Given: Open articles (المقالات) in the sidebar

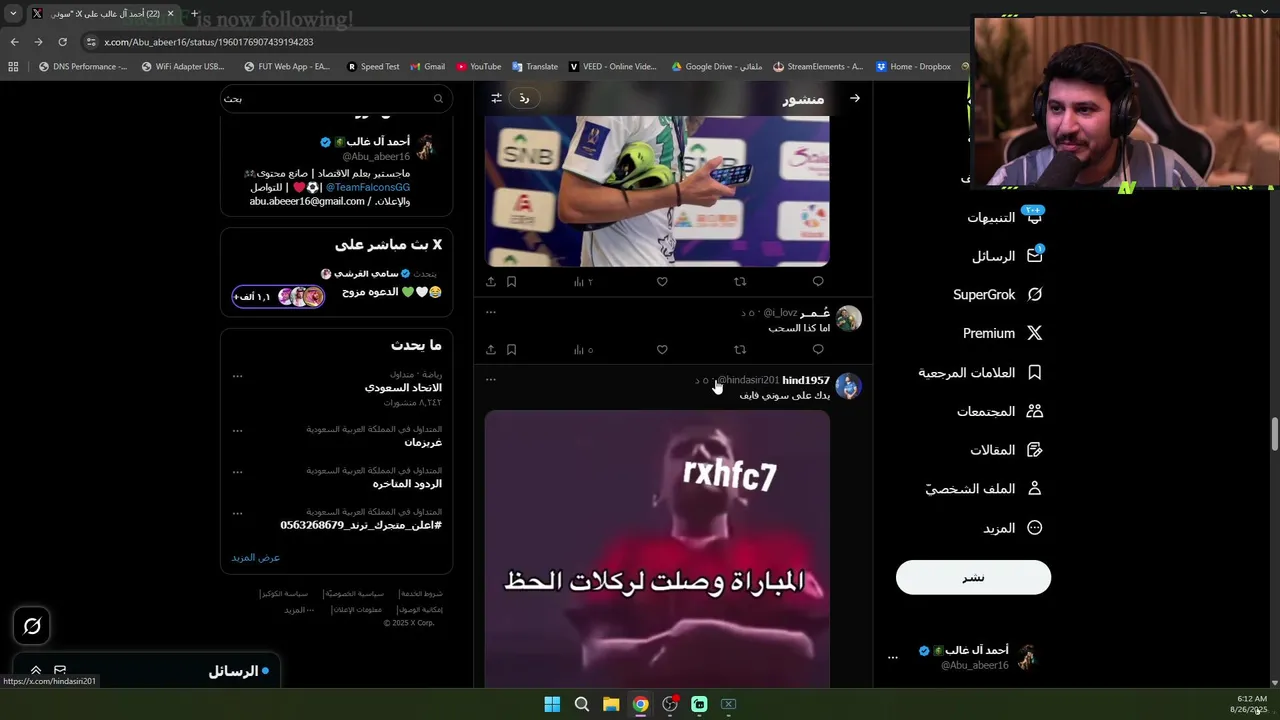Looking at the screenshot, I should pos(1006,450).
